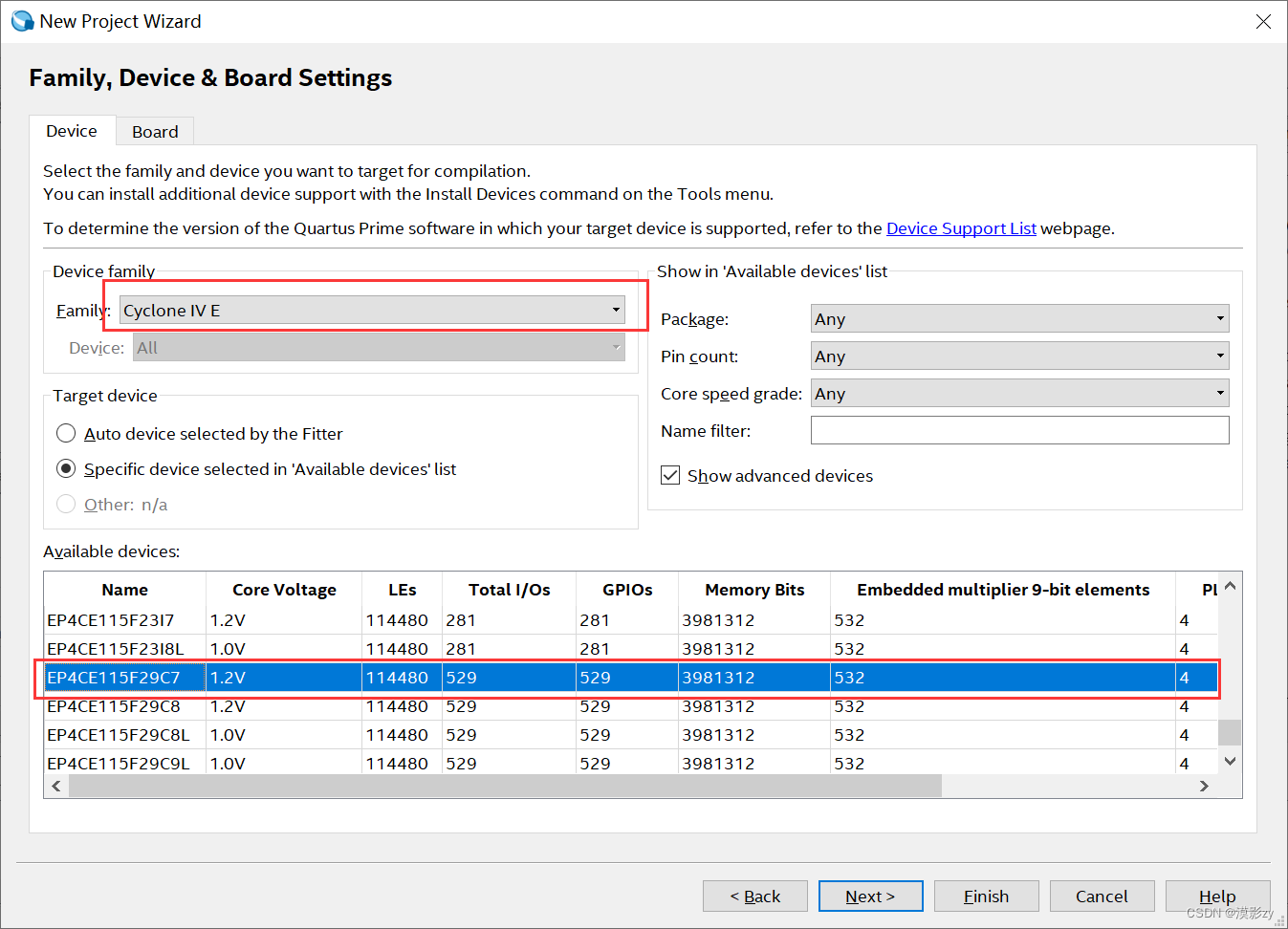
Task: Open the disabled Device dropdown showing All
Action: click(x=379, y=348)
